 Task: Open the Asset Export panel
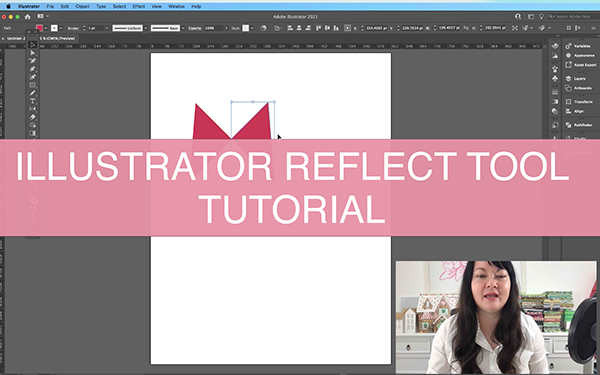pyautogui.click(x=581, y=65)
